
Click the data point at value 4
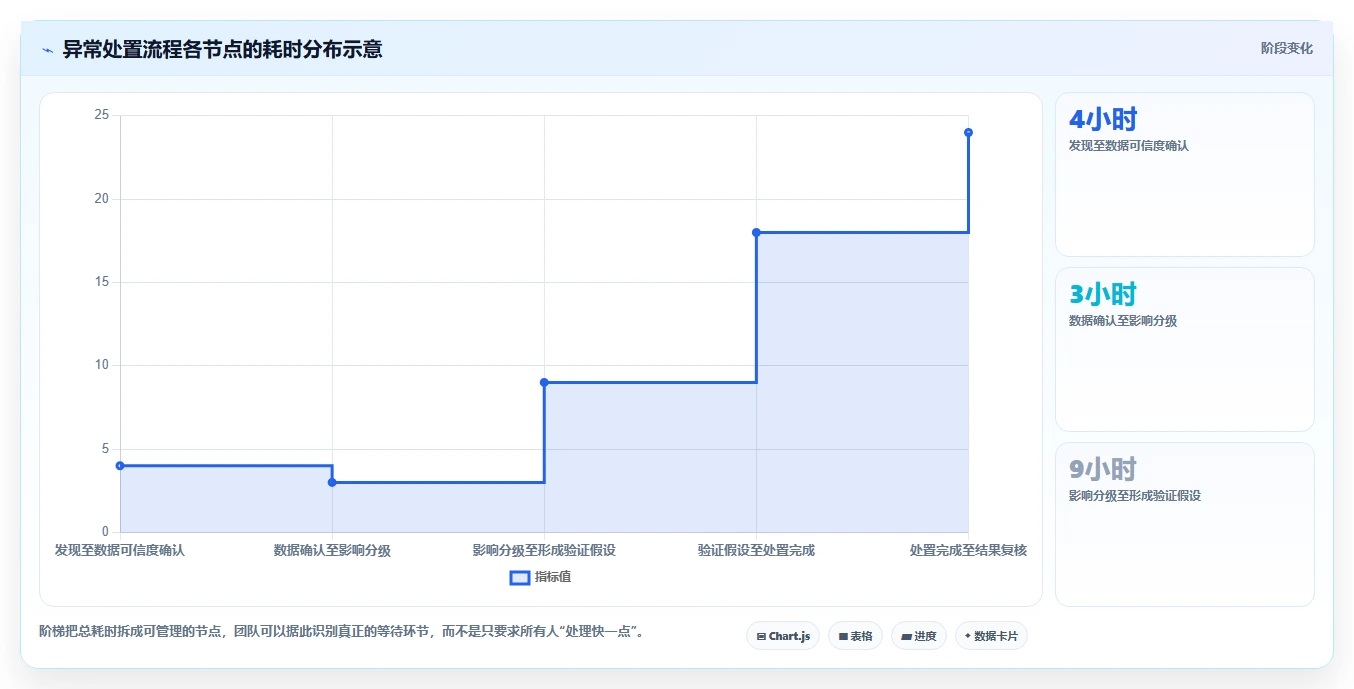(120, 466)
